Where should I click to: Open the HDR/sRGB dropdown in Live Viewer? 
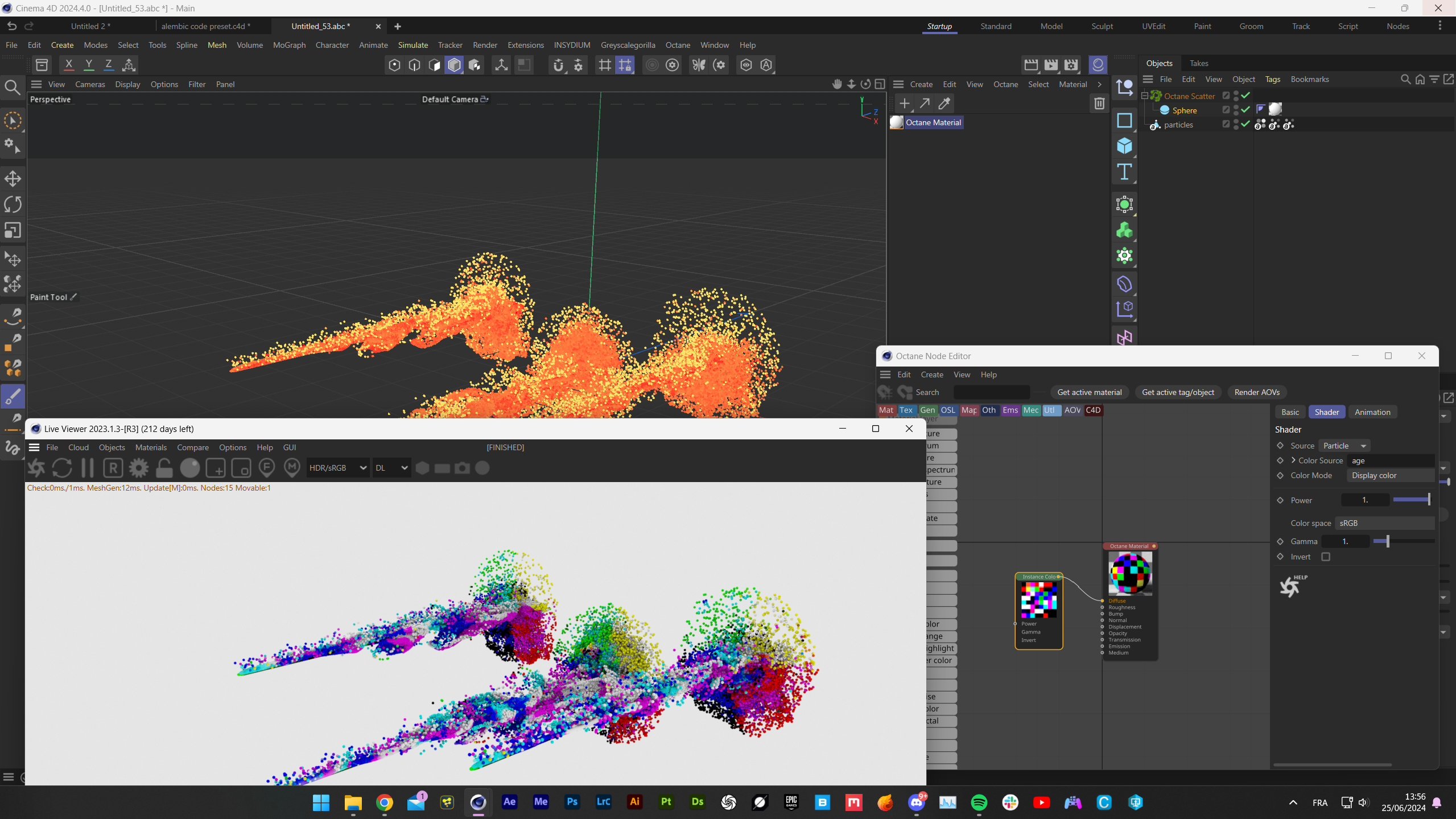337,468
